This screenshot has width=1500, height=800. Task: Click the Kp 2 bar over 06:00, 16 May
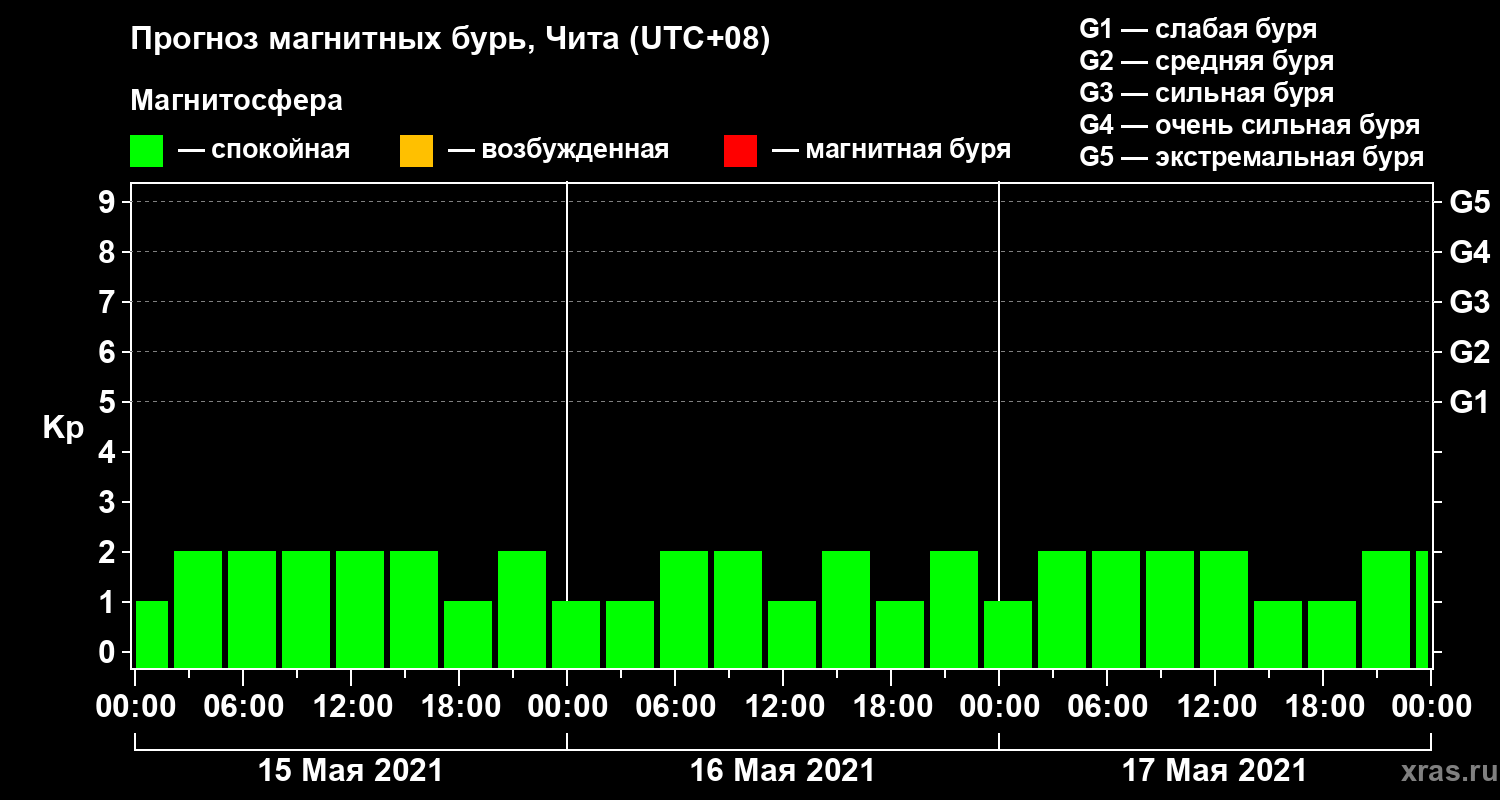click(x=684, y=609)
